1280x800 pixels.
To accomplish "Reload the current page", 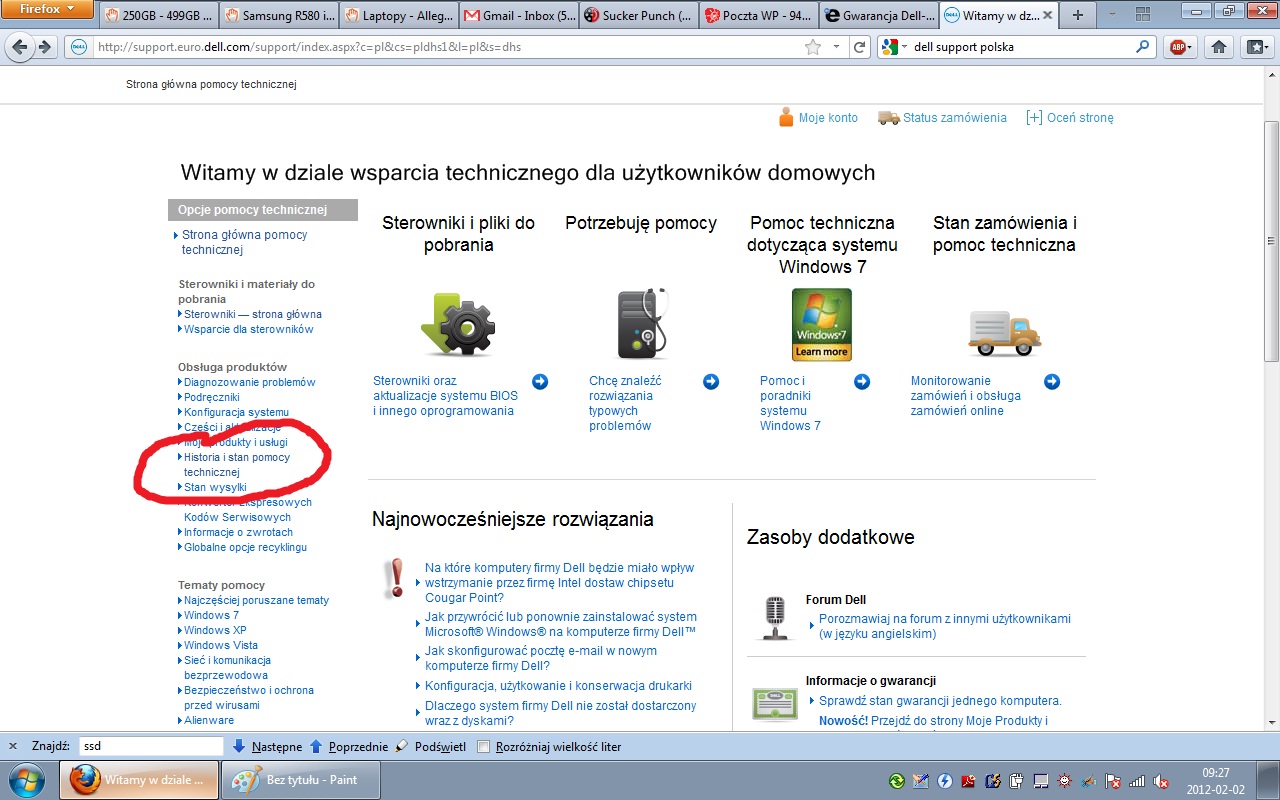I will click(x=859, y=47).
